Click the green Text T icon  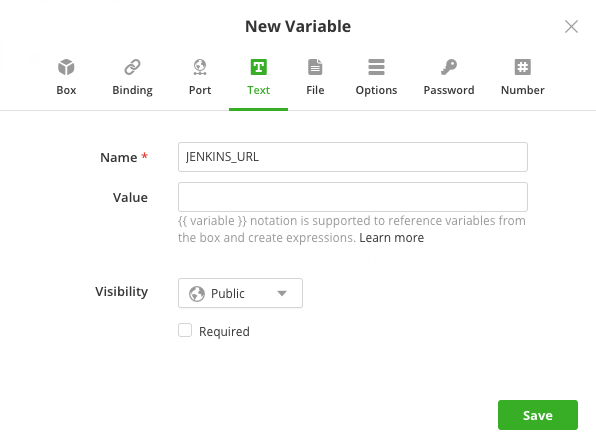[258, 67]
